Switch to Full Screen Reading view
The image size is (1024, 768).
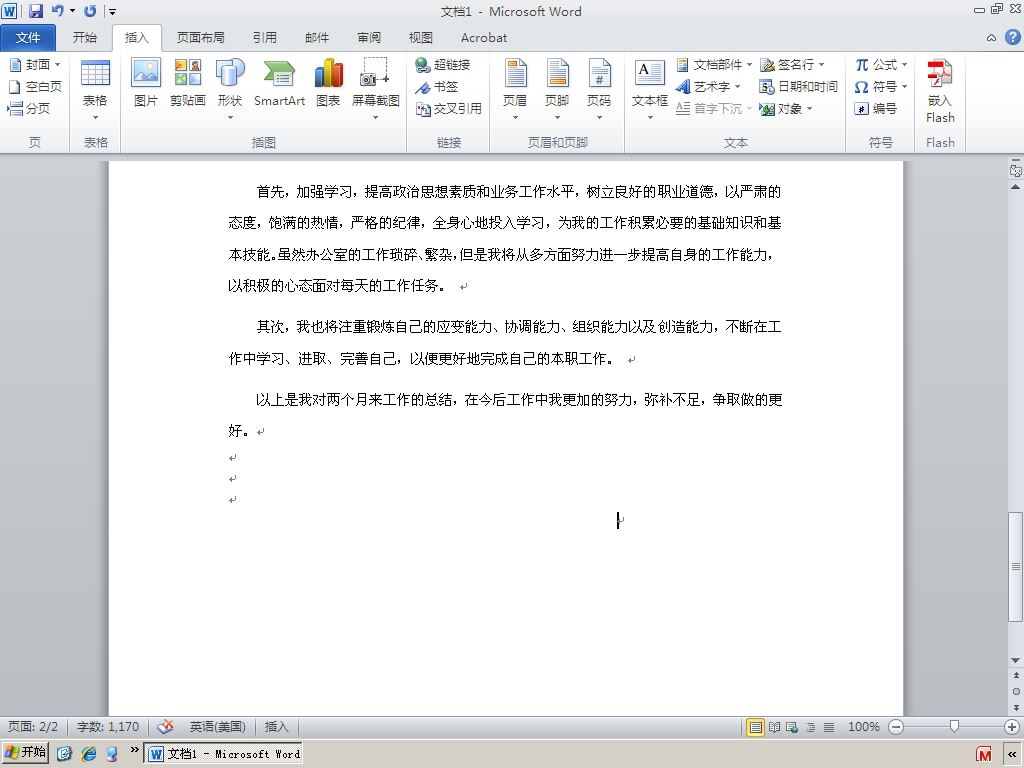(774, 727)
